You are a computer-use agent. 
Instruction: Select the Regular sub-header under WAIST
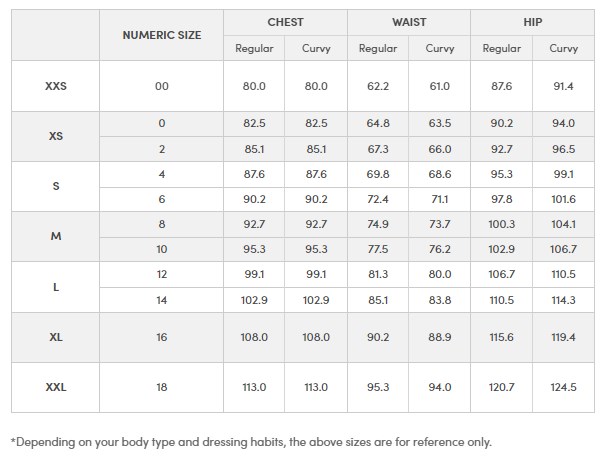click(378, 48)
